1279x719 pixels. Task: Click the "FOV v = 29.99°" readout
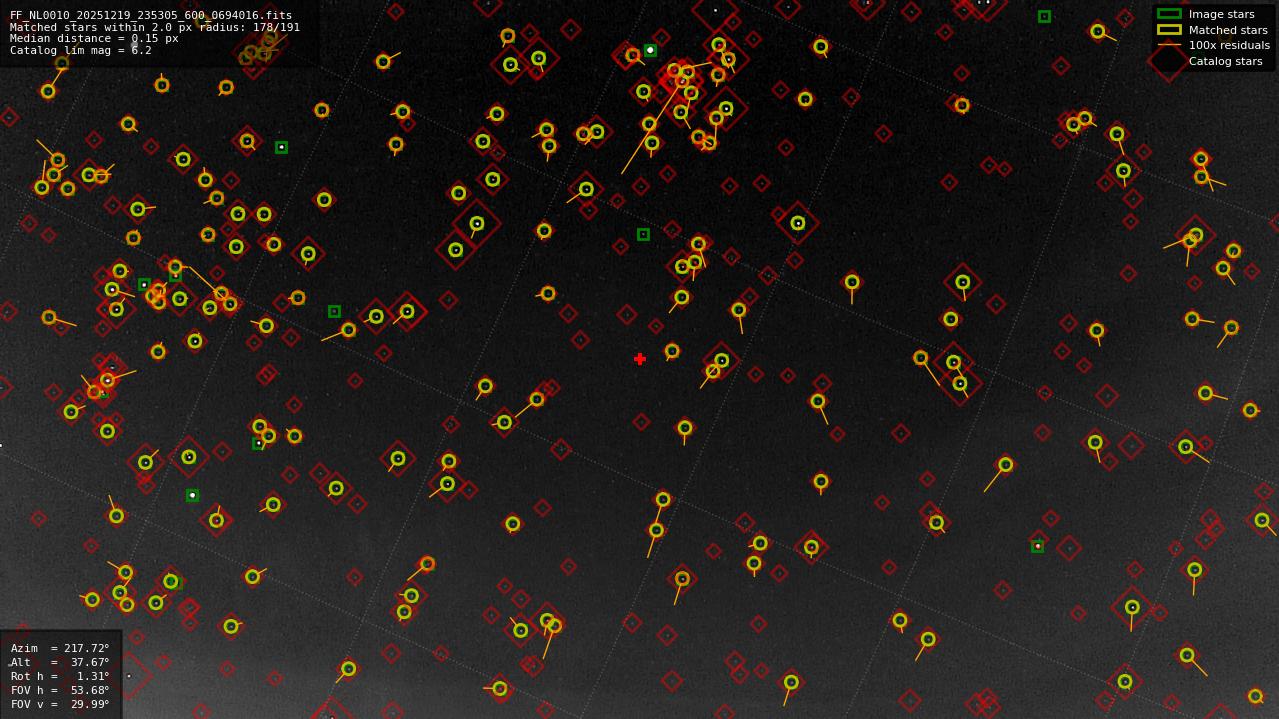(60, 704)
